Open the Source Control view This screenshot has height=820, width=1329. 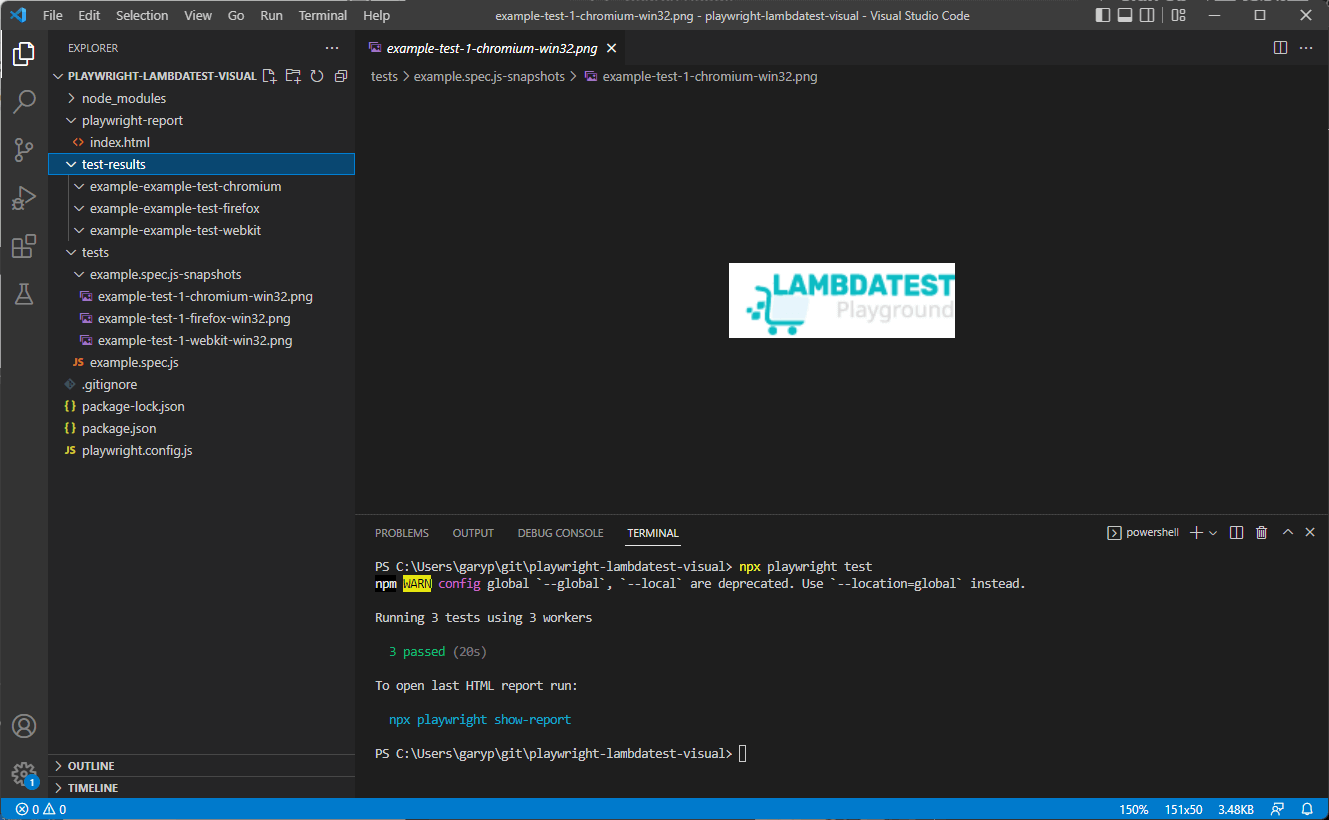tap(24, 149)
